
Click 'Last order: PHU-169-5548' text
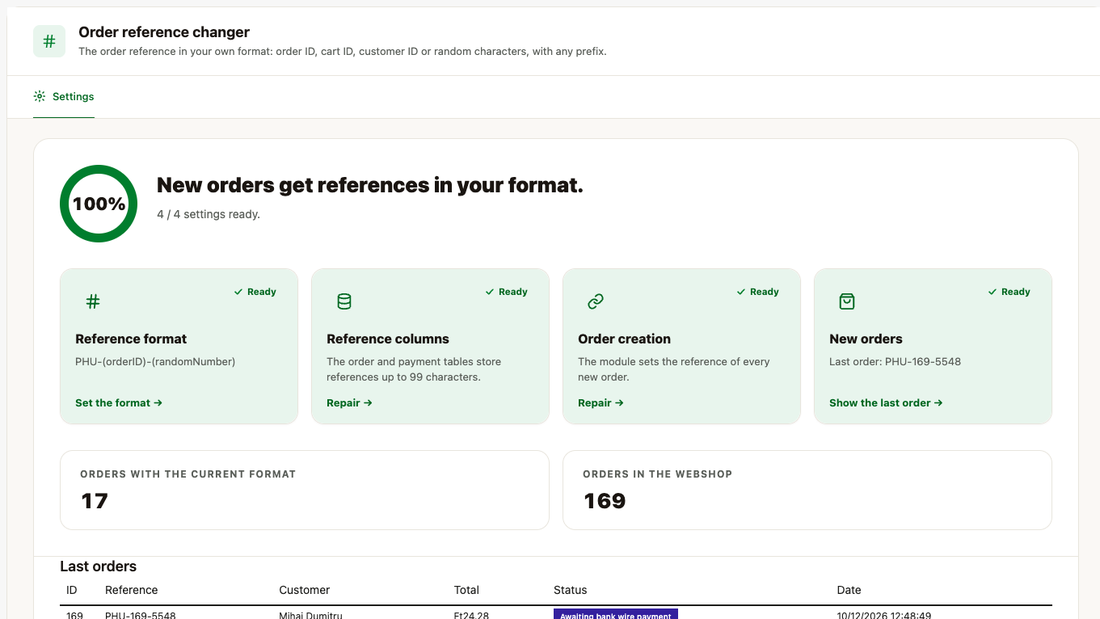coord(895,361)
